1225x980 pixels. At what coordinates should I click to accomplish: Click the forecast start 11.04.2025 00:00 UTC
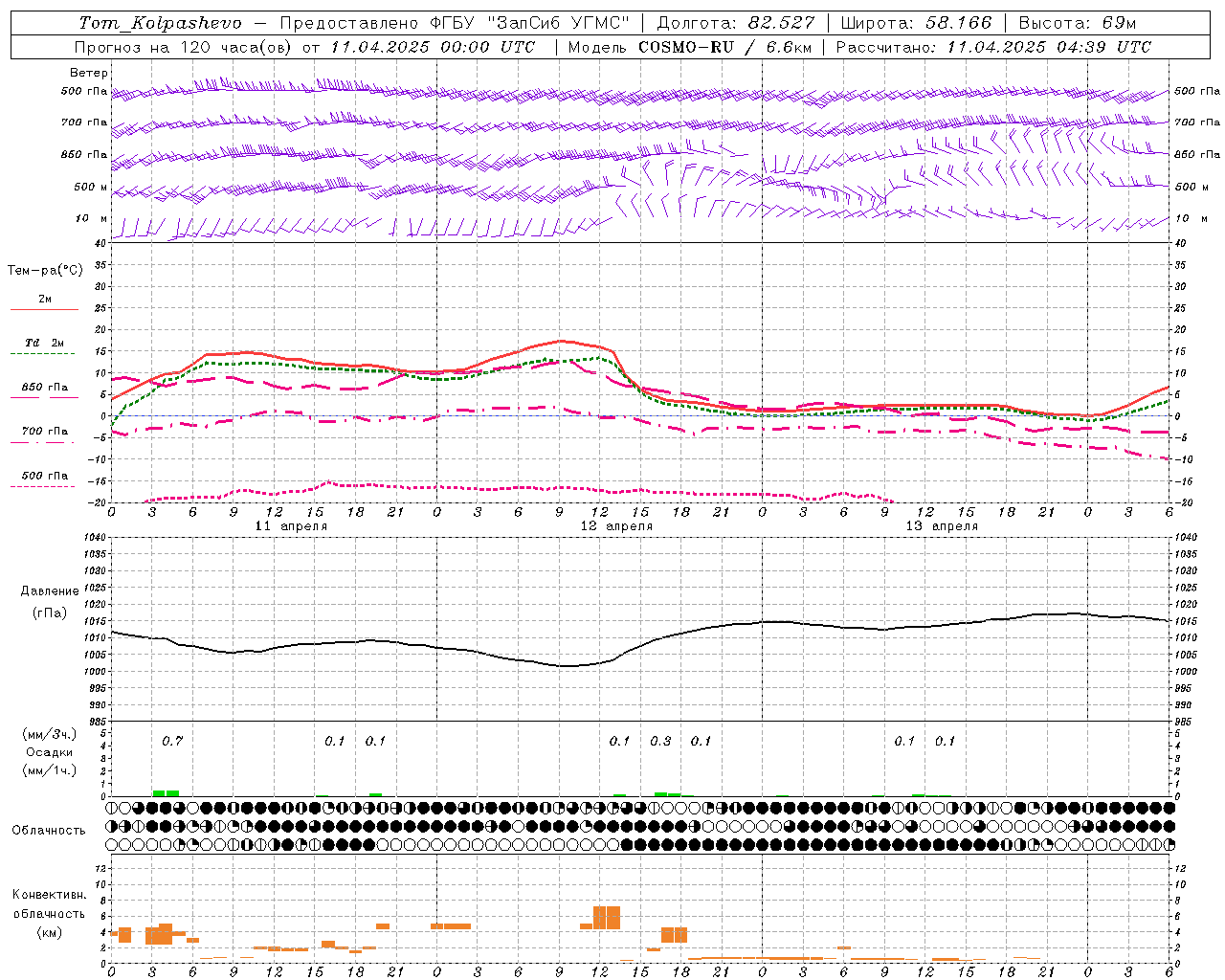433,47
